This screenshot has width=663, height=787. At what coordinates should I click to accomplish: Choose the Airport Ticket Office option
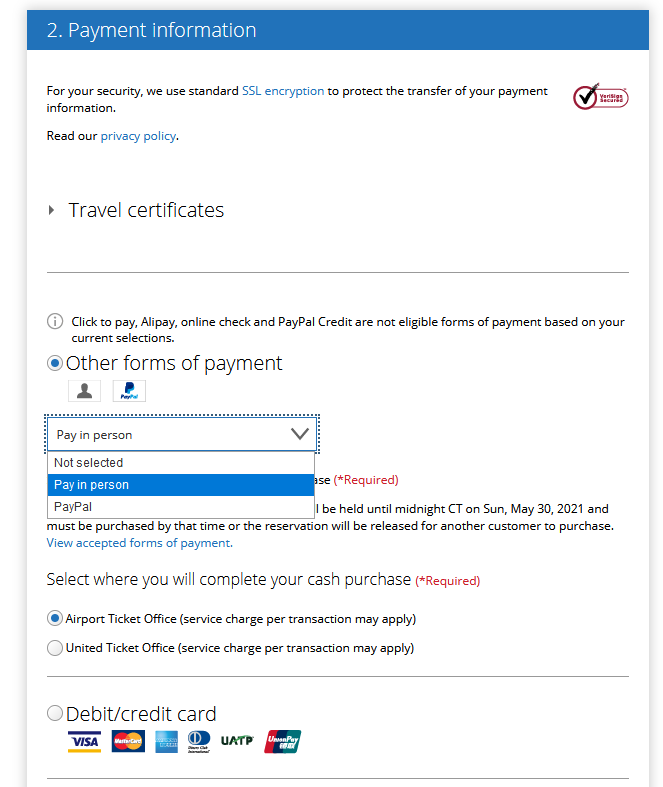pyautogui.click(x=55, y=618)
